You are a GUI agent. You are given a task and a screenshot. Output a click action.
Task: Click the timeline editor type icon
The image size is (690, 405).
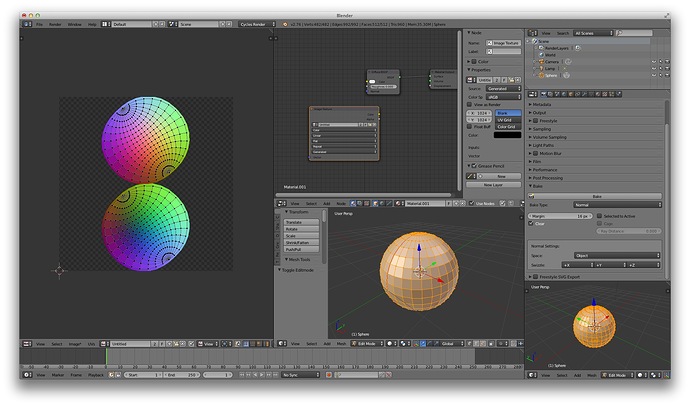pos(27,375)
